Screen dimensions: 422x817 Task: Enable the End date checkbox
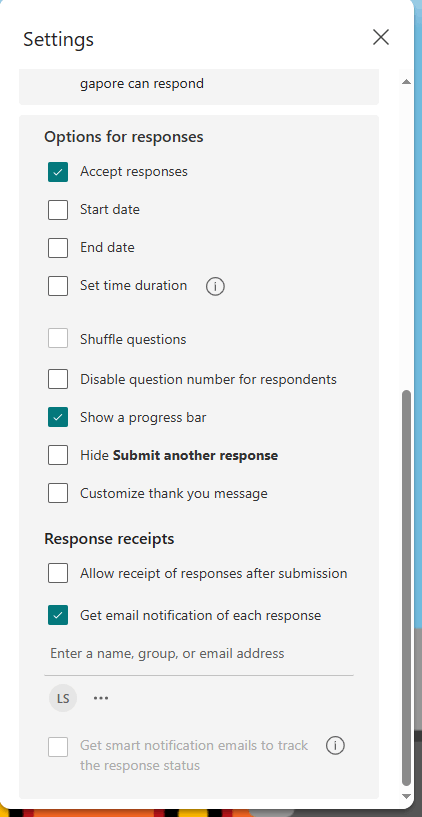coord(58,247)
